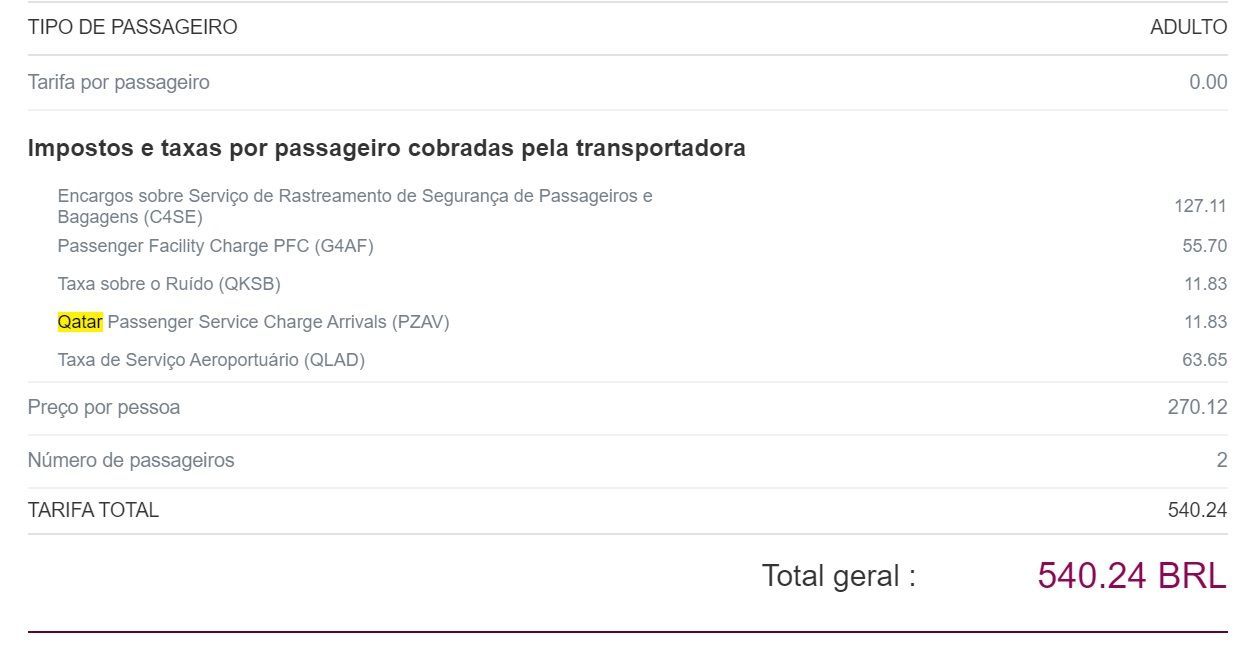This screenshot has height=648, width=1252.
Task: Click the Número de passageiros label
Action: 131,461
